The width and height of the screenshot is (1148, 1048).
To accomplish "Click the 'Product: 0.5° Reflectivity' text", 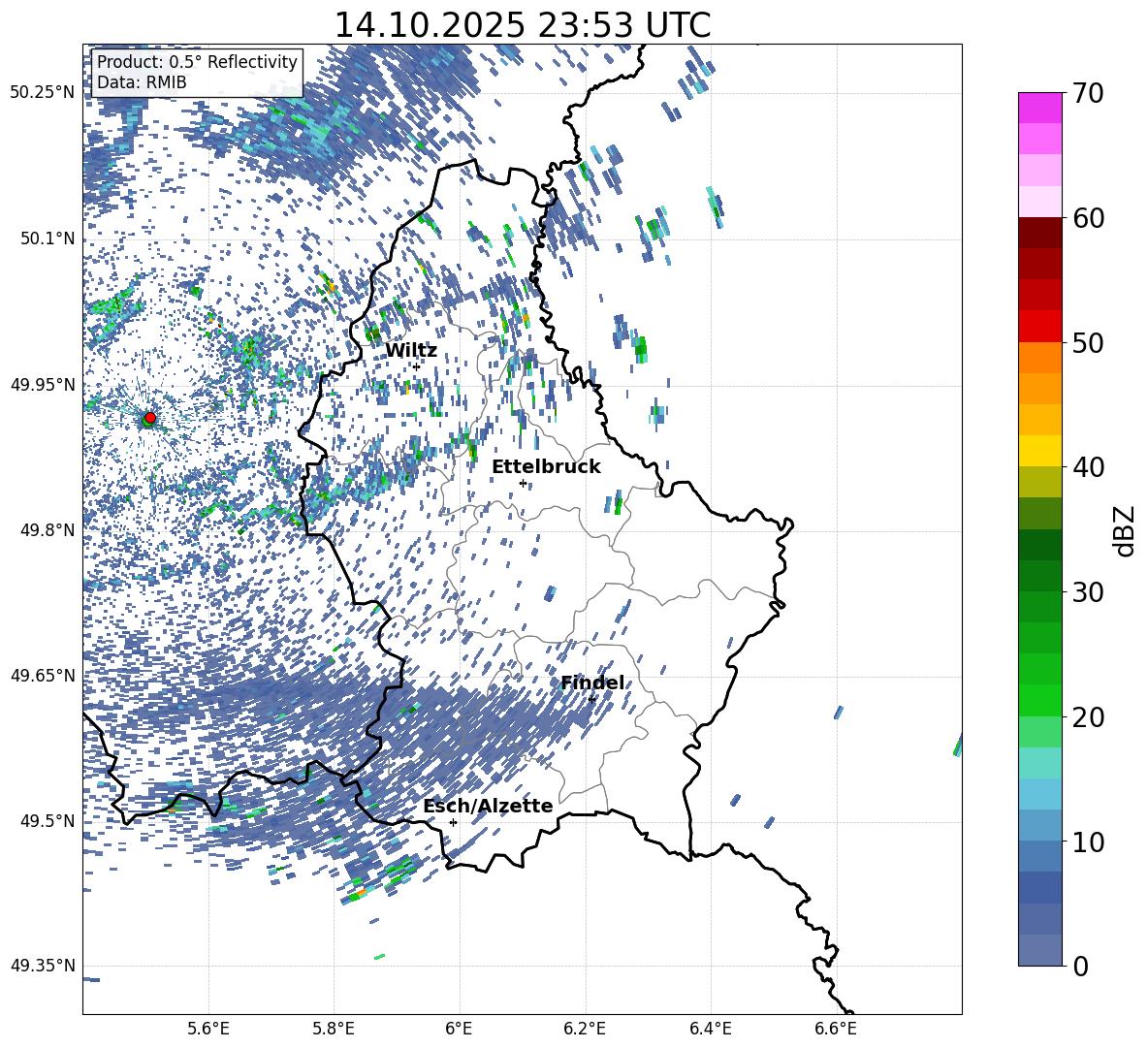I will click(x=197, y=61).
